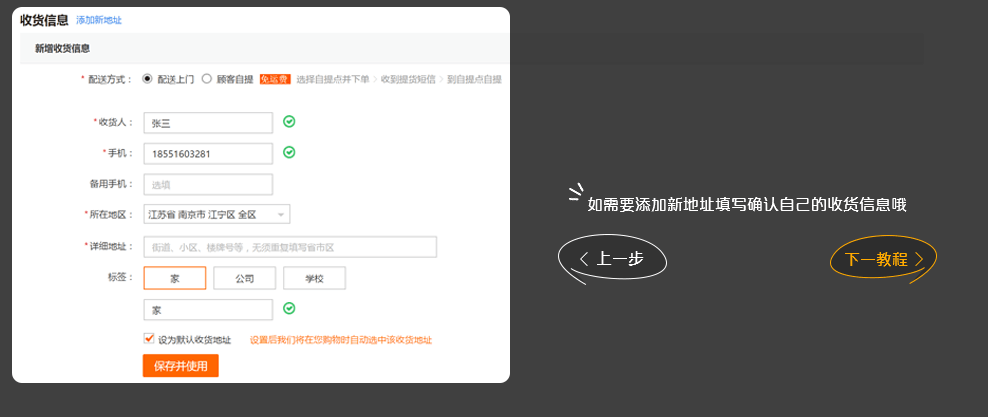988x417 pixels.
Task: Click the orange 免运费 badge
Action: click(x=275, y=78)
